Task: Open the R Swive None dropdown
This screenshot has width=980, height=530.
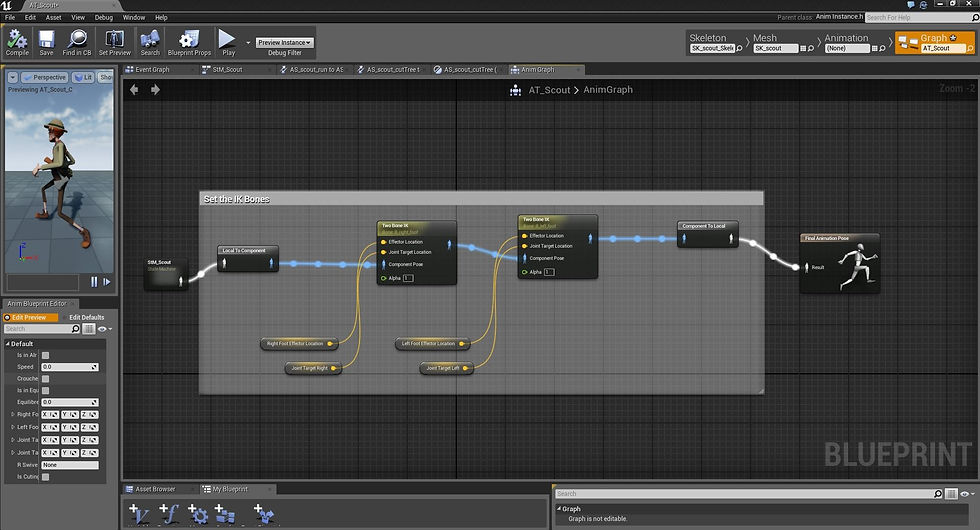Action: coord(70,465)
